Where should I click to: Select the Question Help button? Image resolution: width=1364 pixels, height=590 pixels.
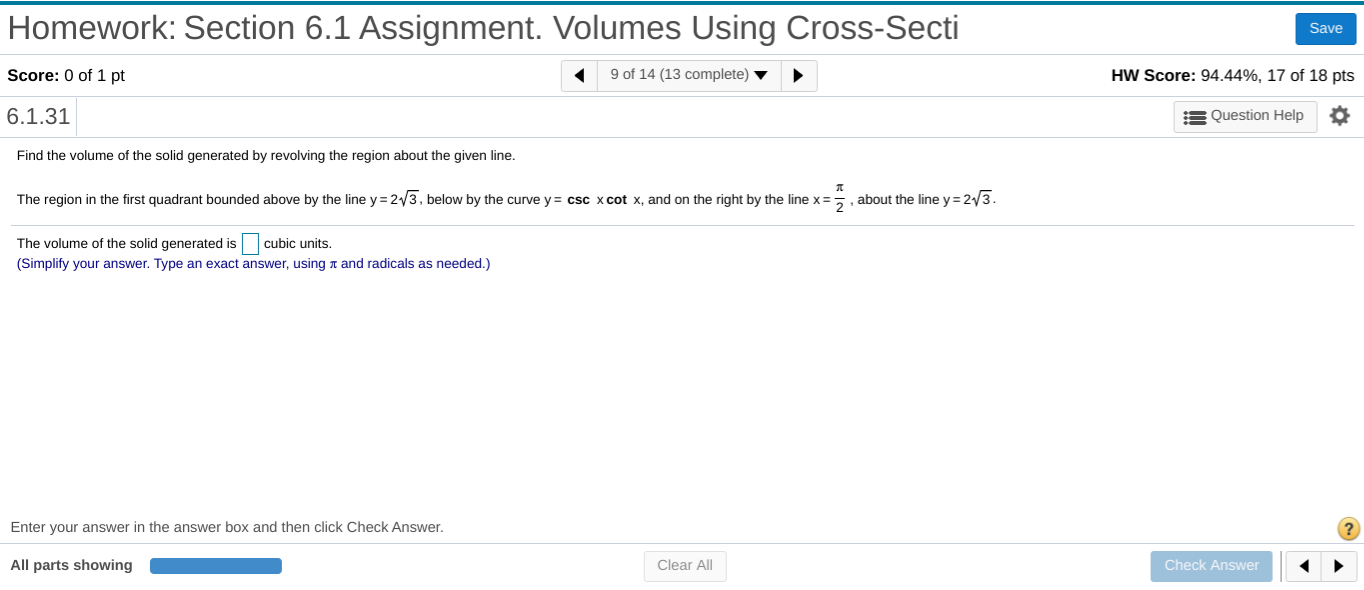[1245, 116]
